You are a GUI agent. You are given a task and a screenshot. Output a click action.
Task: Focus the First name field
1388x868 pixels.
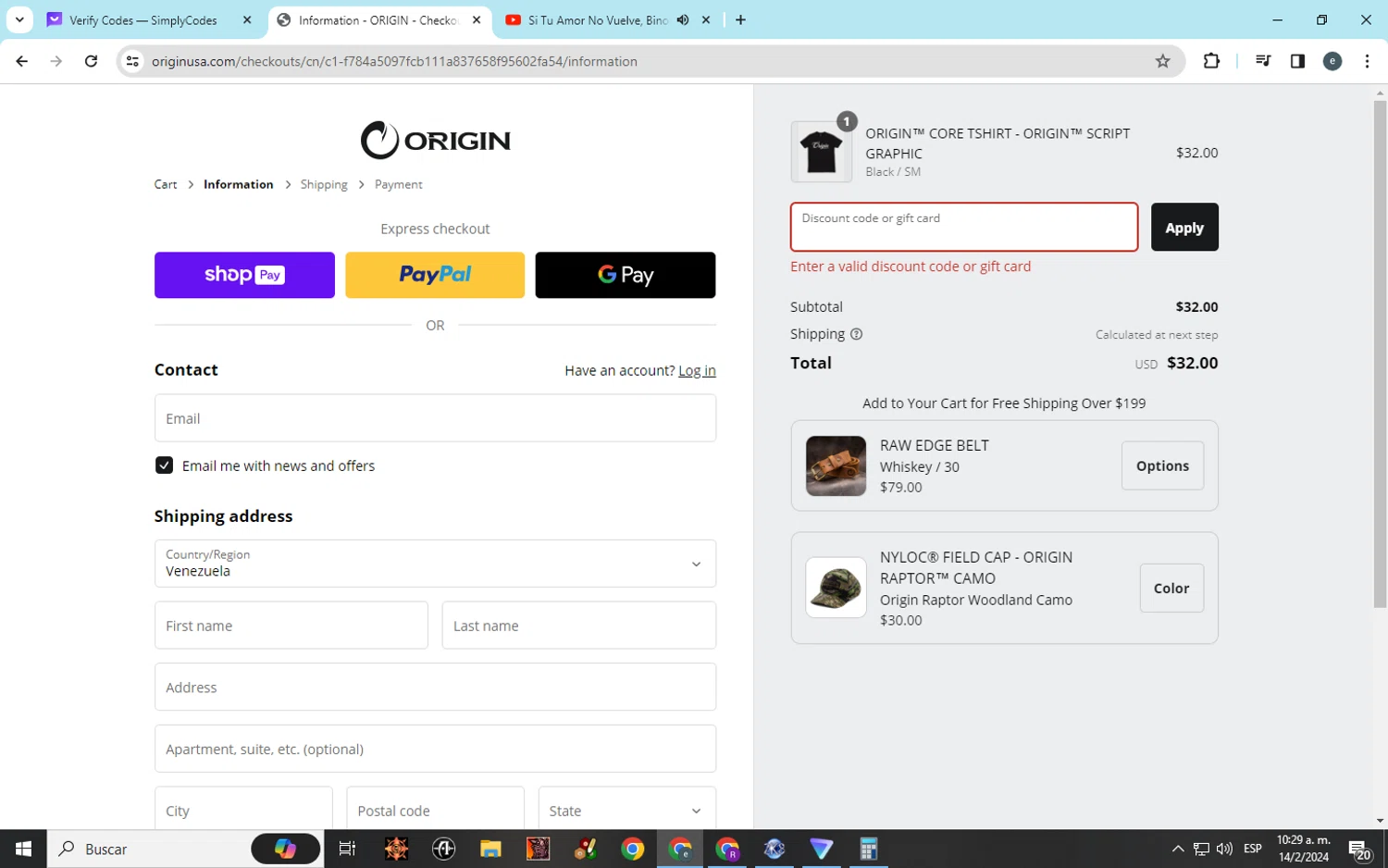point(291,626)
